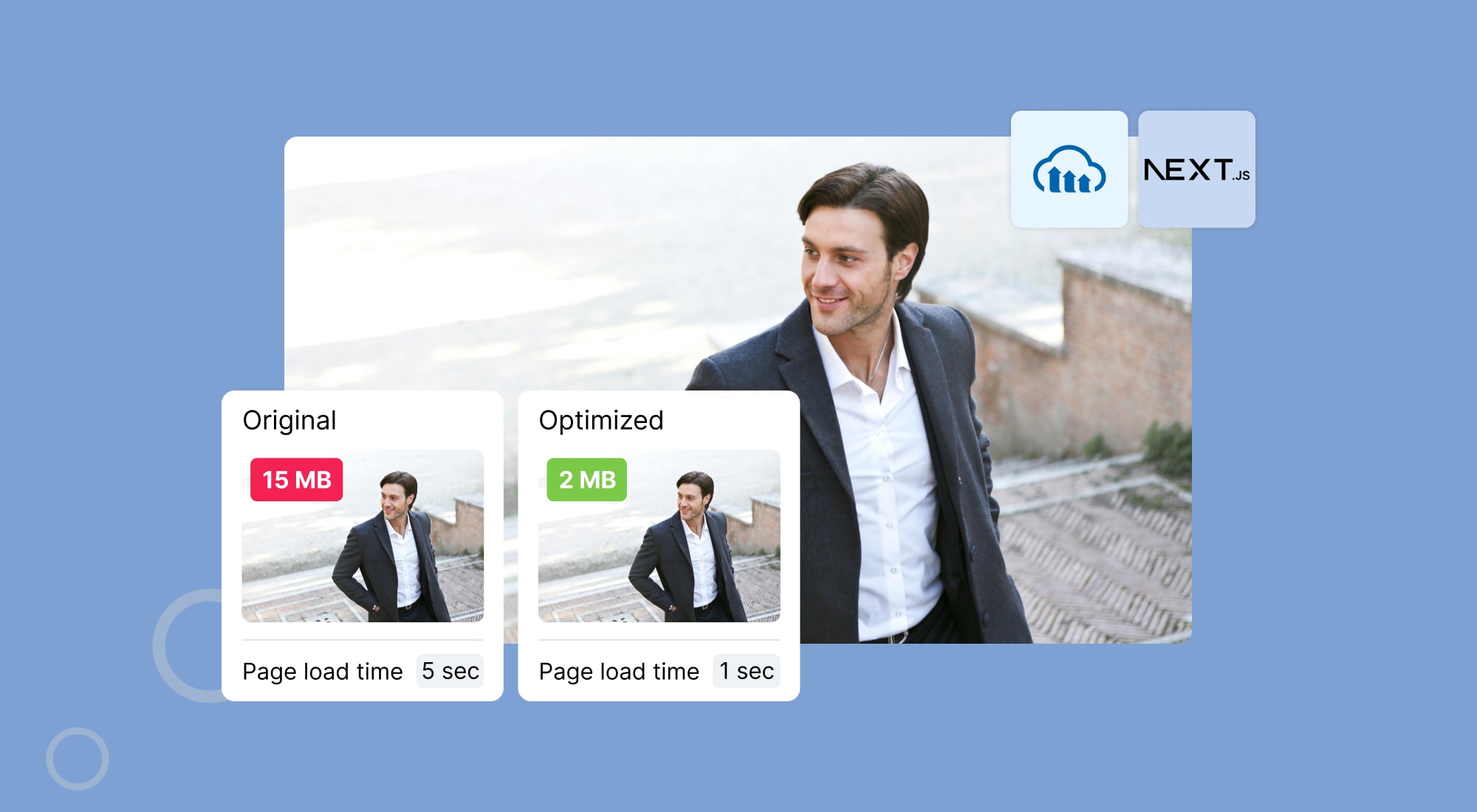Click the large decorative ring behind Original card
Screen dimensions: 1477x812
point(188,646)
